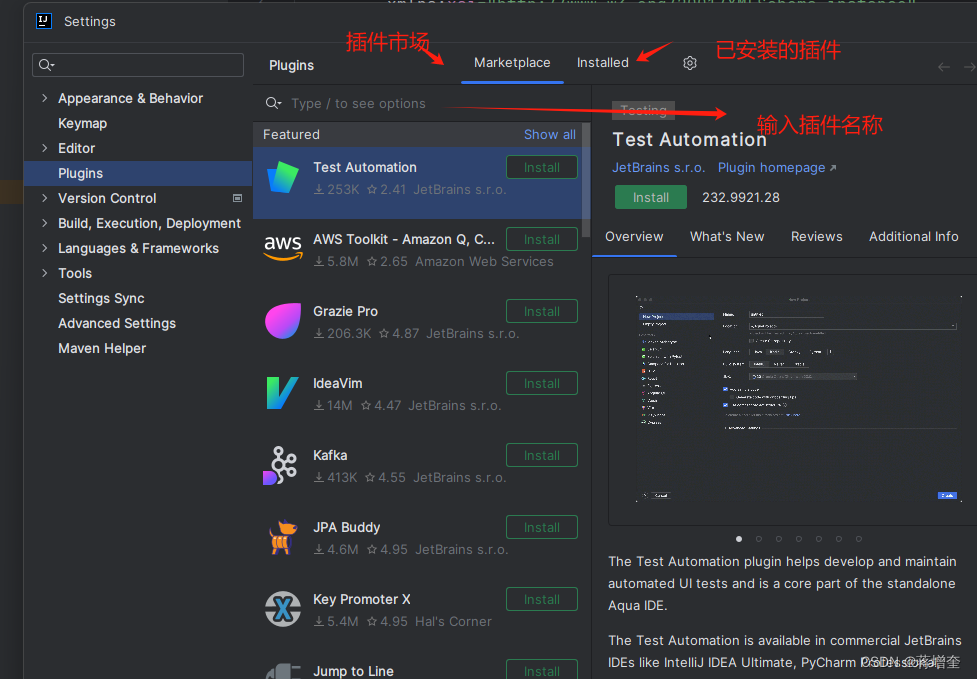Click the Test Automation plugin icon

[x=283, y=178]
